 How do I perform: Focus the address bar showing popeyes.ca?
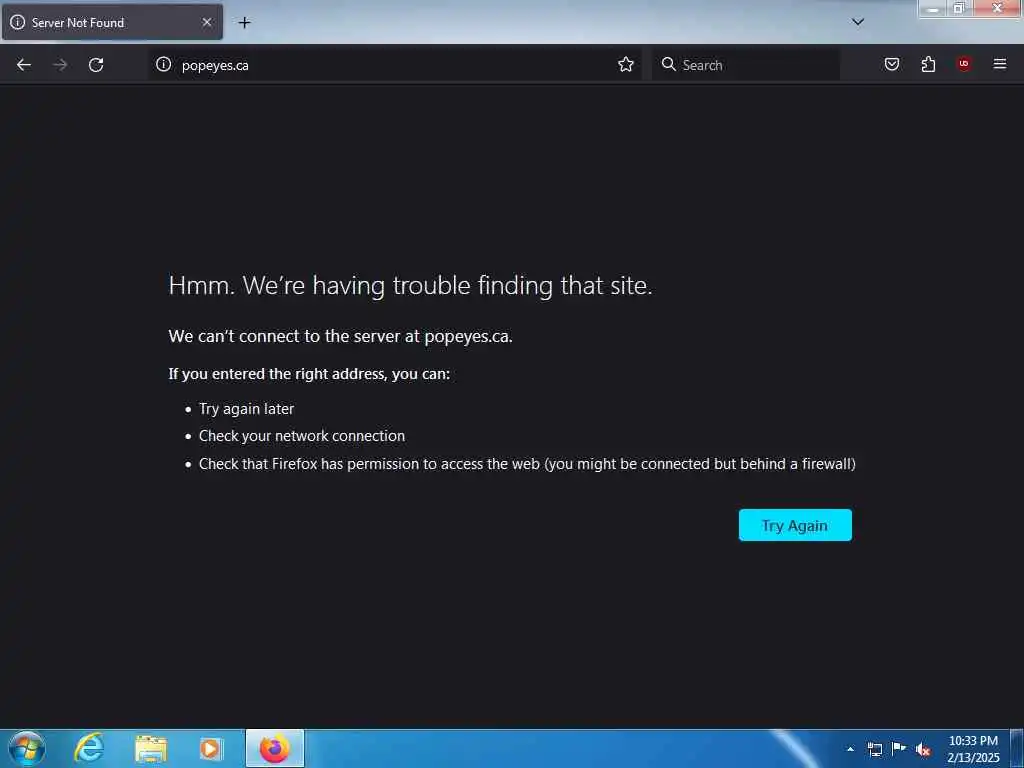coord(395,65)
